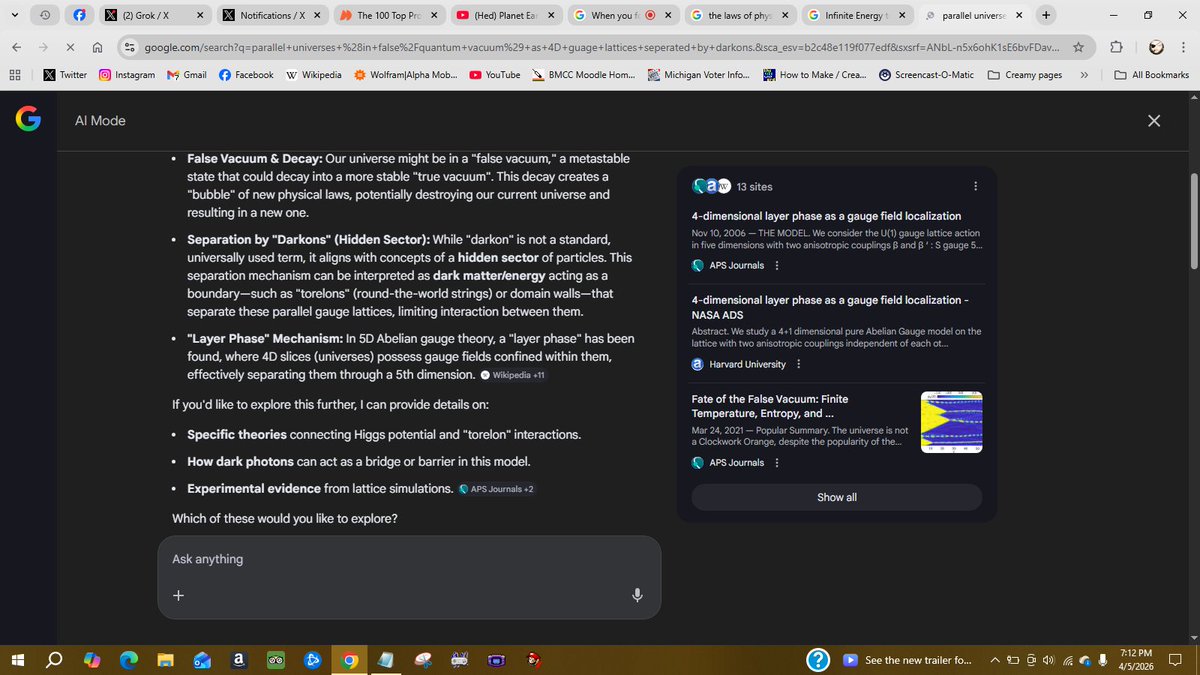Open more options for 13 sites panel

click(x=976, y=186)
